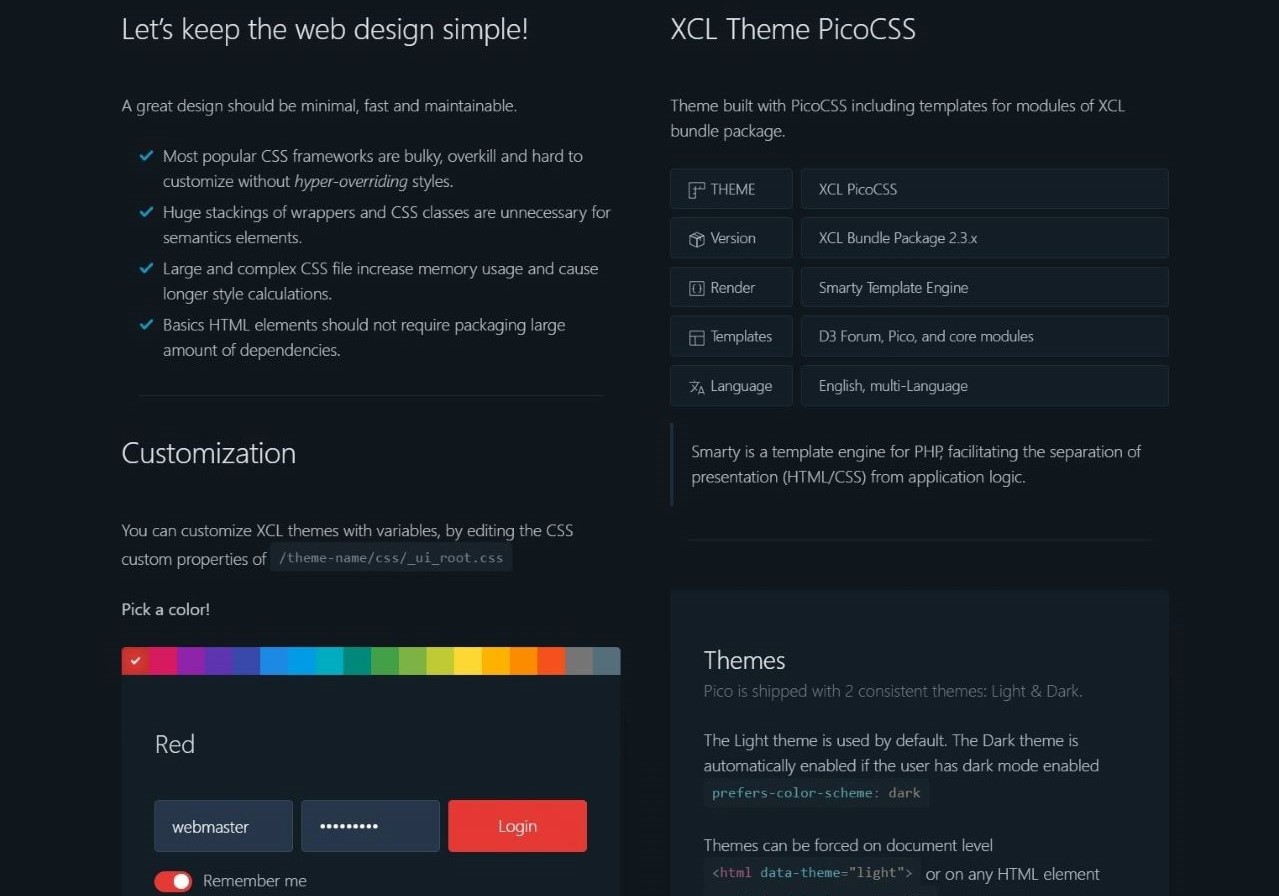Pick the grey color swatch

coord(579,661)
